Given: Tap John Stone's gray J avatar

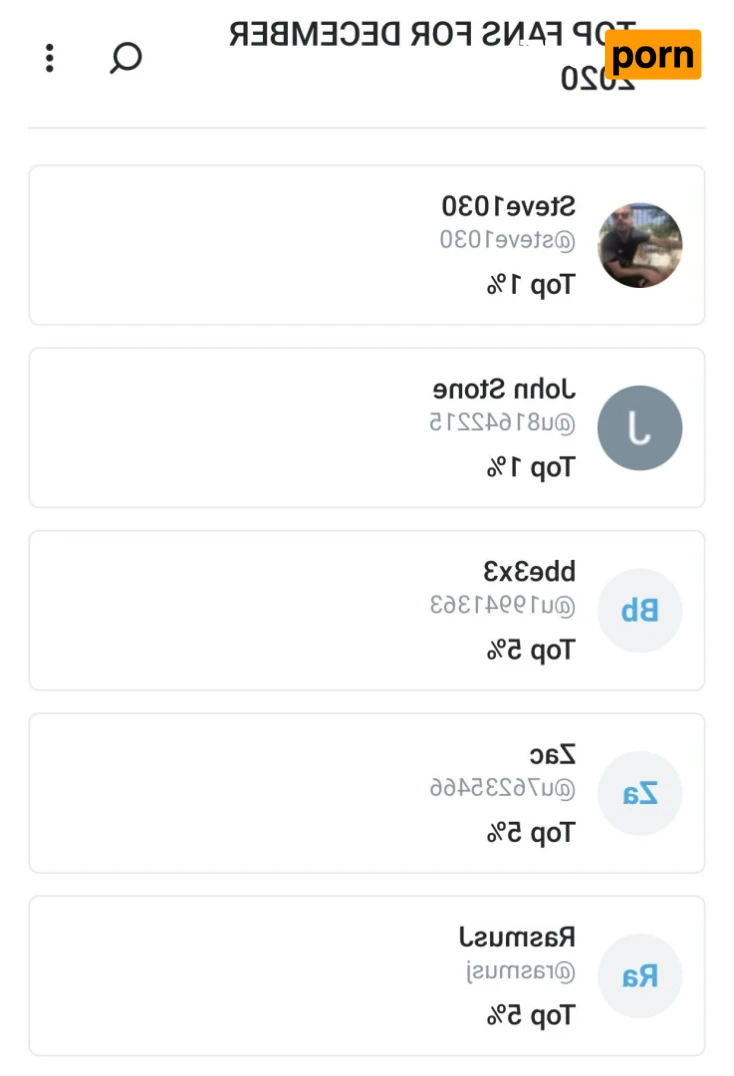Looking at the screenshot, I should (x=640, y=428).
